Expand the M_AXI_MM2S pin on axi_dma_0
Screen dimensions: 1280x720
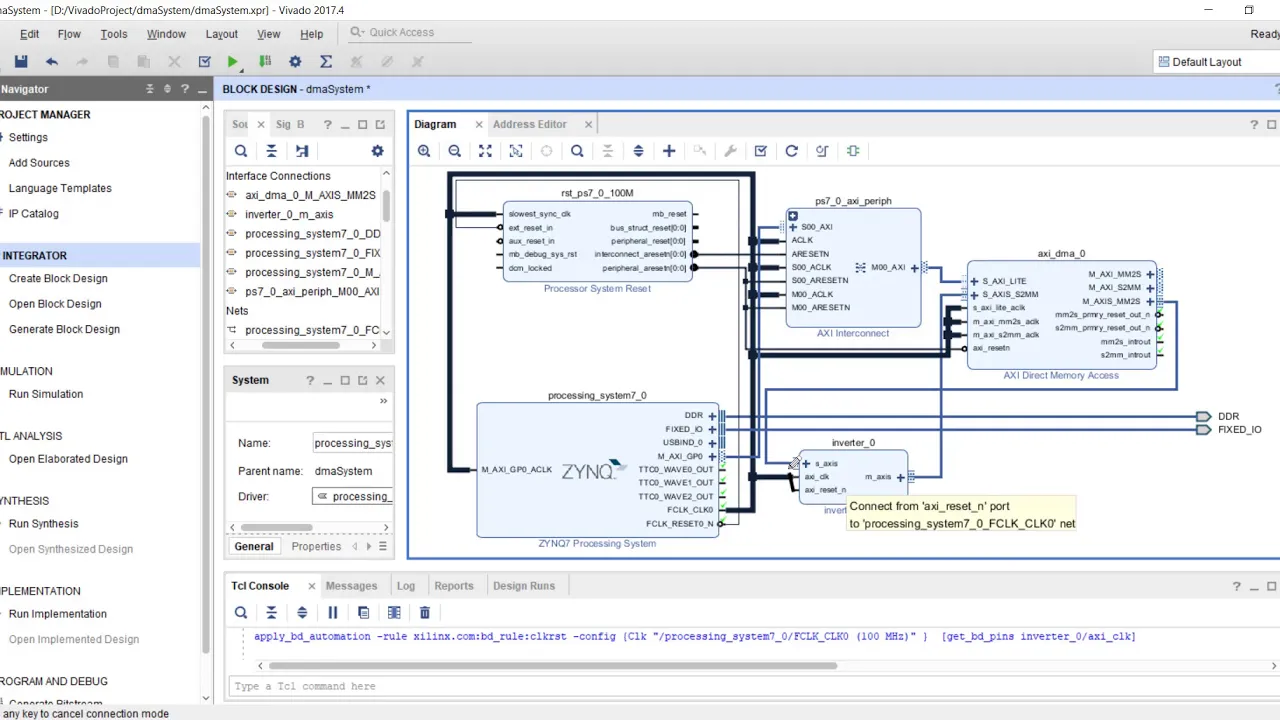[1151, 274]
